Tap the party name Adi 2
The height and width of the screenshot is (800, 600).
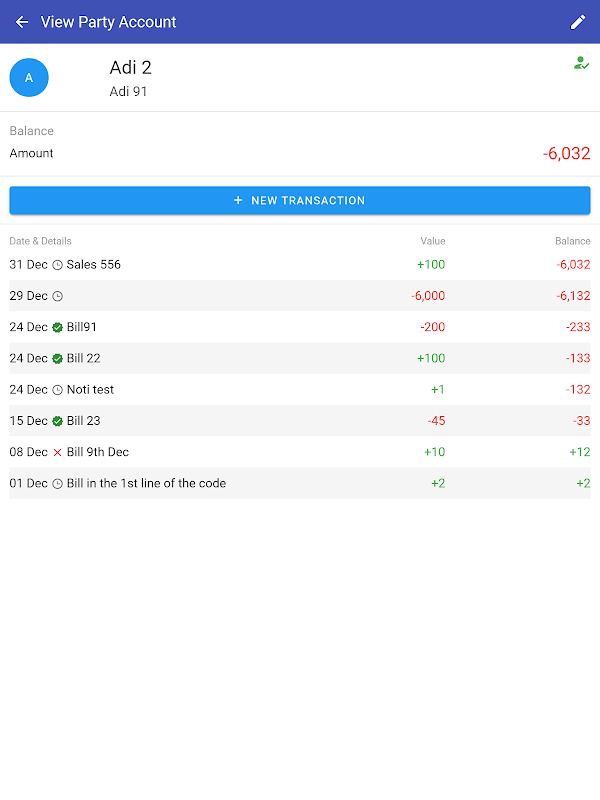tap(131, 67)
